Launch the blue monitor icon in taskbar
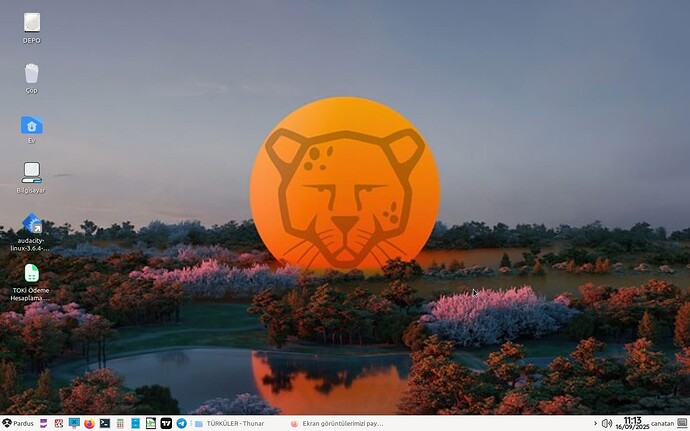Viewport: 690px width, 431px height. [74, 424]
